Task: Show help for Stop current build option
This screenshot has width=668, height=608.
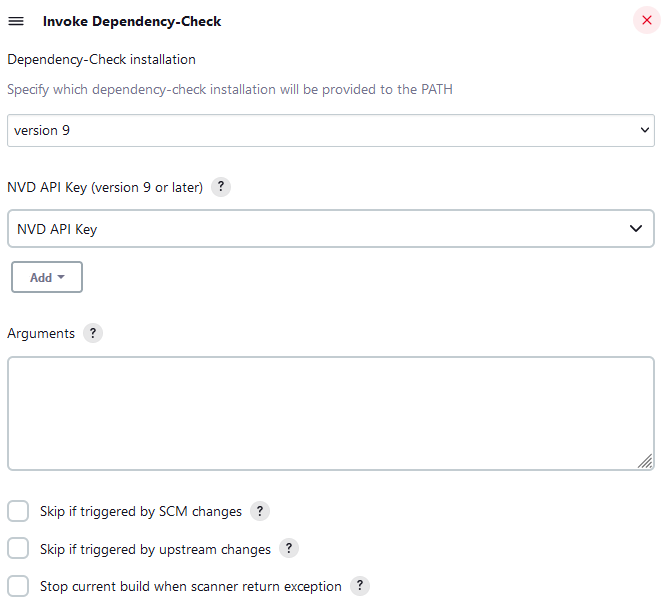Action: point(360,586)
